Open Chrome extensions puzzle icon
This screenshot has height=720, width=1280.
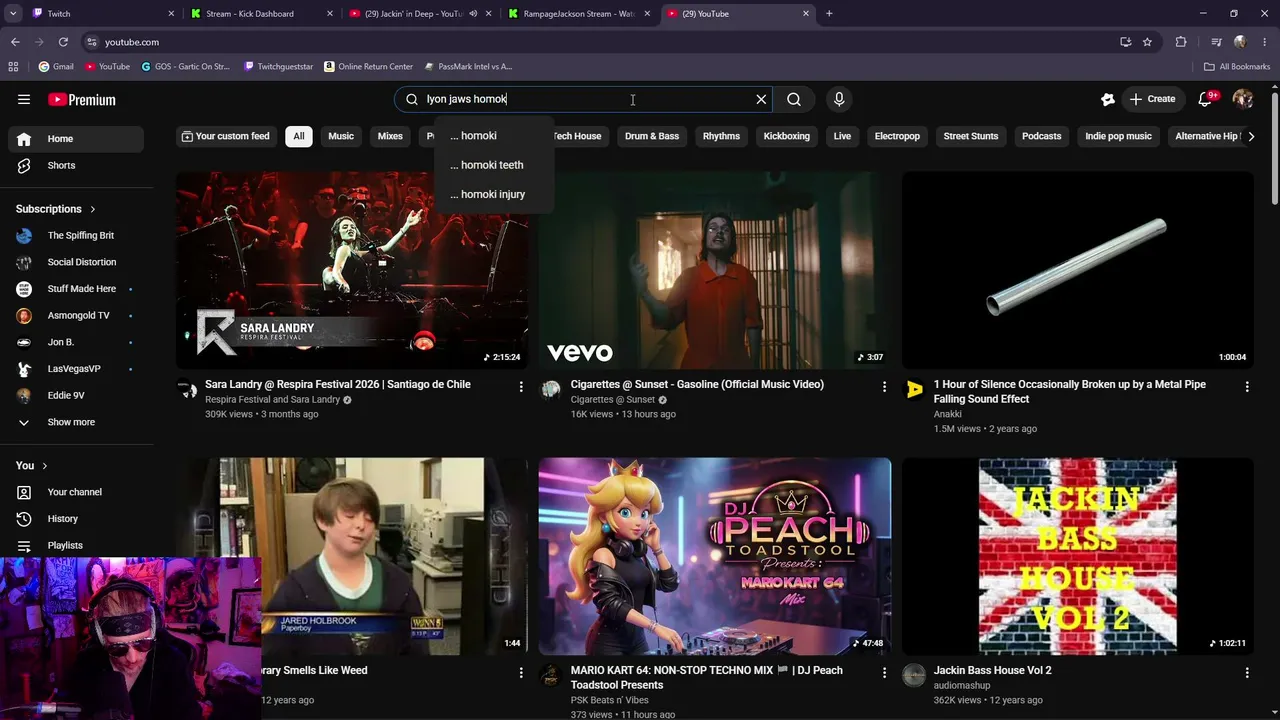[1181, 42]
